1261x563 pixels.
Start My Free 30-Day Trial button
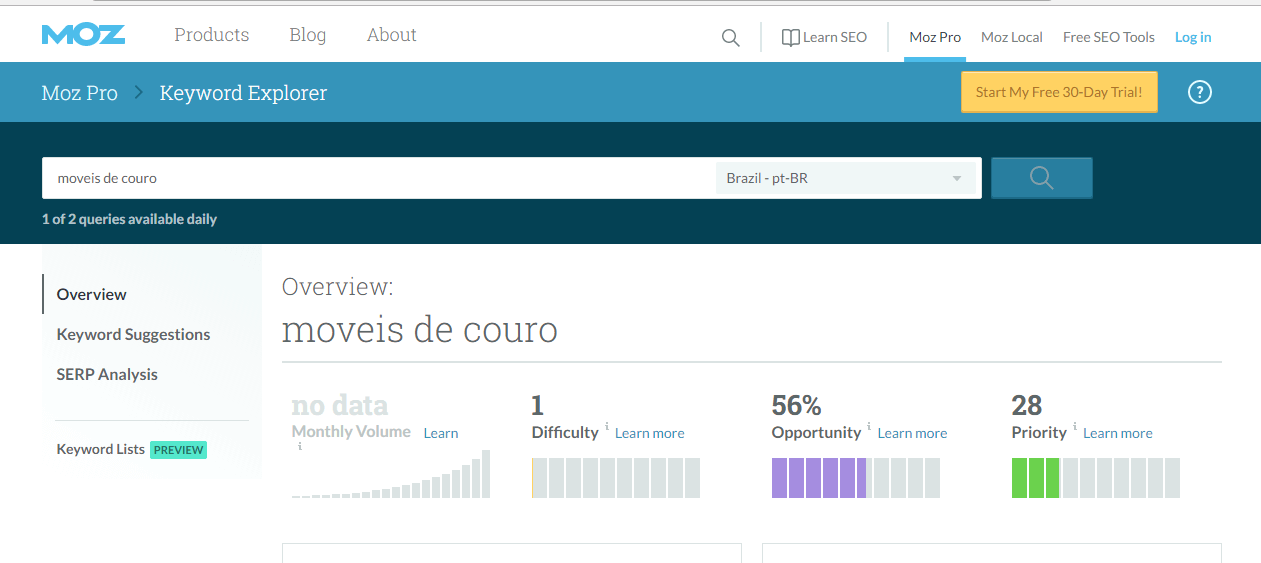pos(1059,92)
